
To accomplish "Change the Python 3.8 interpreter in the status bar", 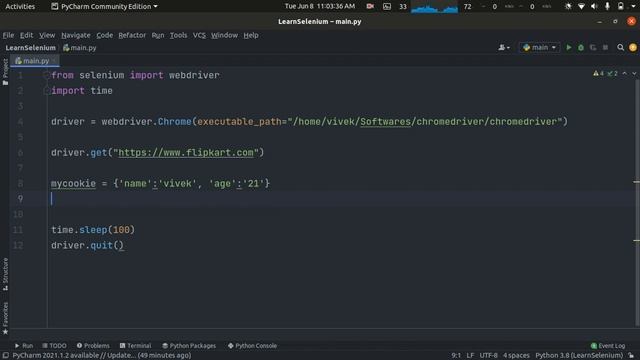I will coord(579,356).
